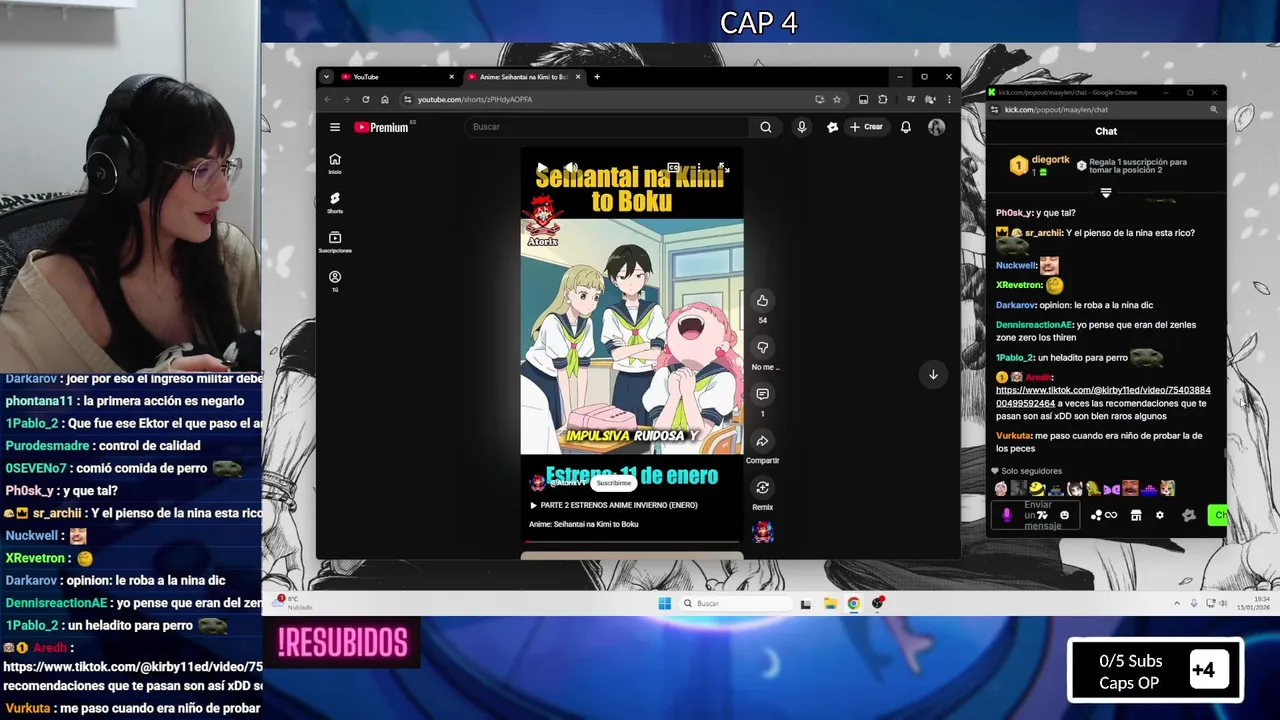This screenshot has width=1280, height=720.
Task: Go back in the Chrome browser
Action: [327, 99]
